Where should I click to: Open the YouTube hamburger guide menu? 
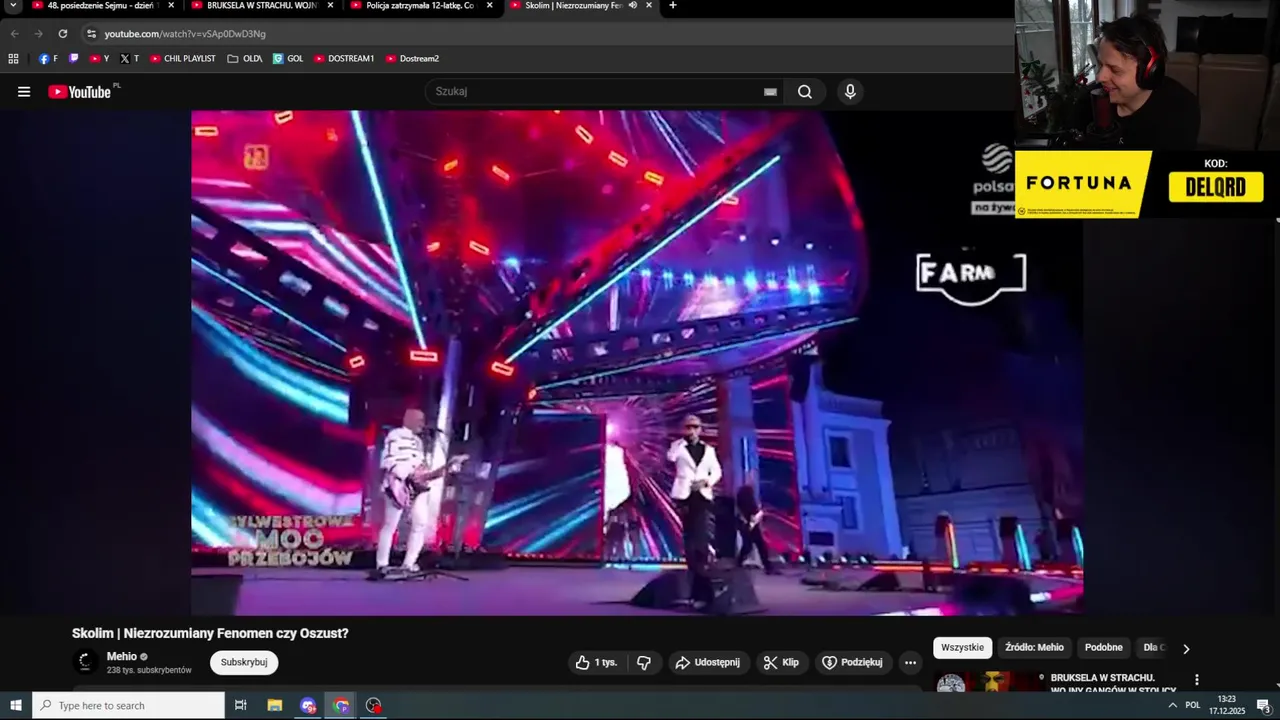[x=24, y=92]
